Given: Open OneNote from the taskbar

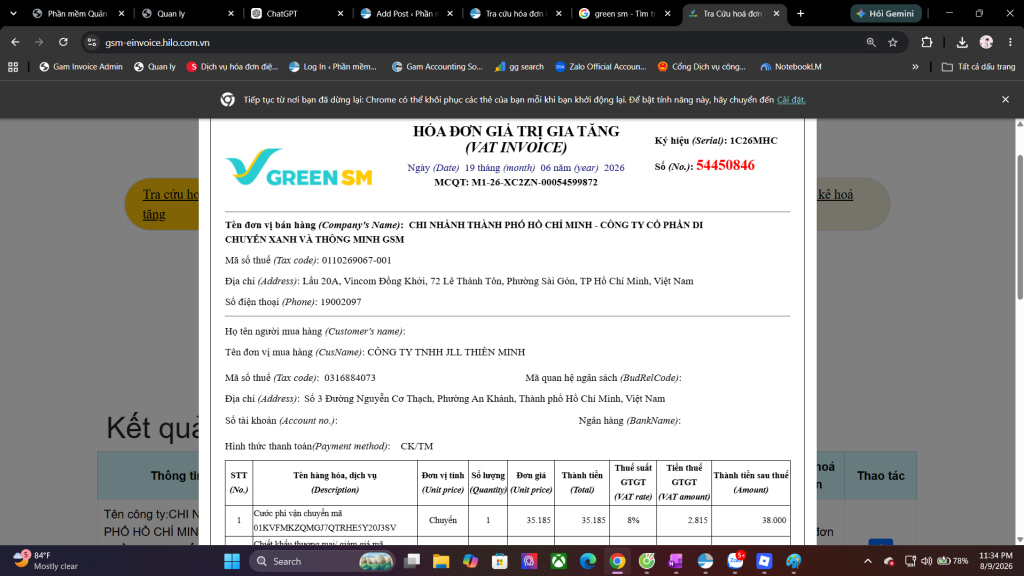Looking at the screenshot, I should (676, 561).
